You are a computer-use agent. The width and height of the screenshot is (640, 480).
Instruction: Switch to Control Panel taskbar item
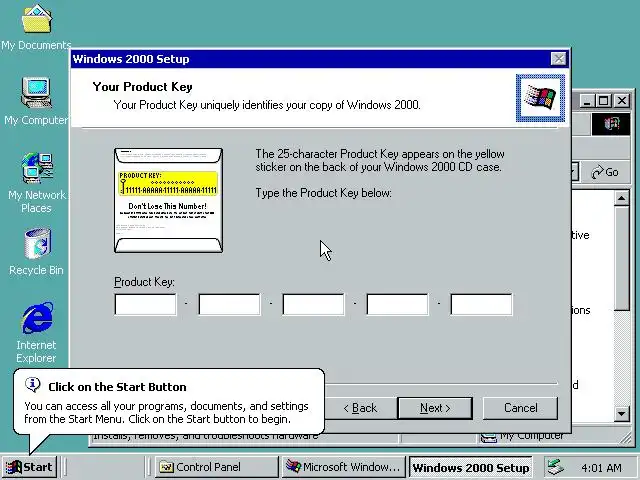pyautogui.click(x=216, y=467)
